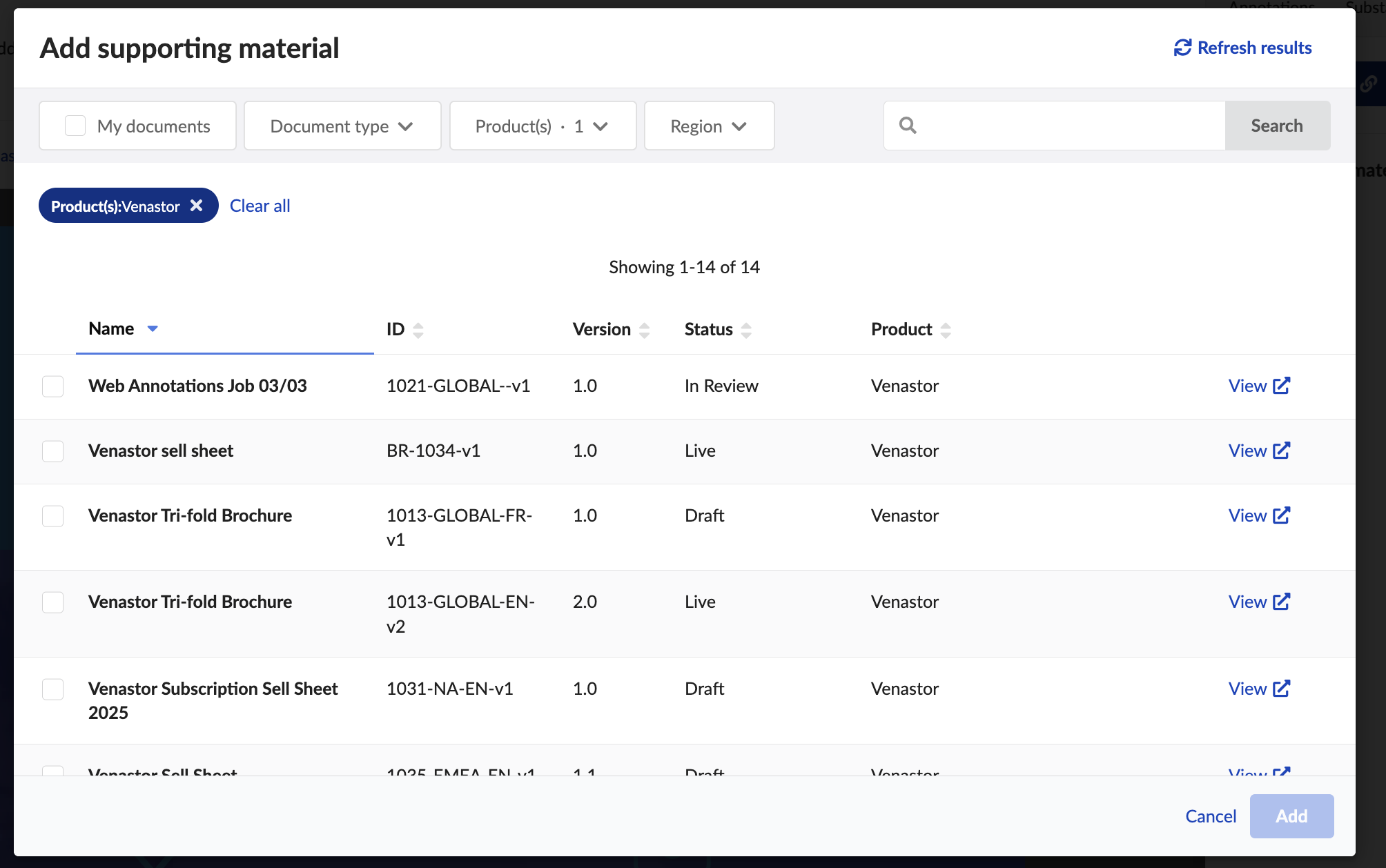Click the Clear all link
The width and height of the screenshot is (1386, 868).
click(x=260, y=206)
